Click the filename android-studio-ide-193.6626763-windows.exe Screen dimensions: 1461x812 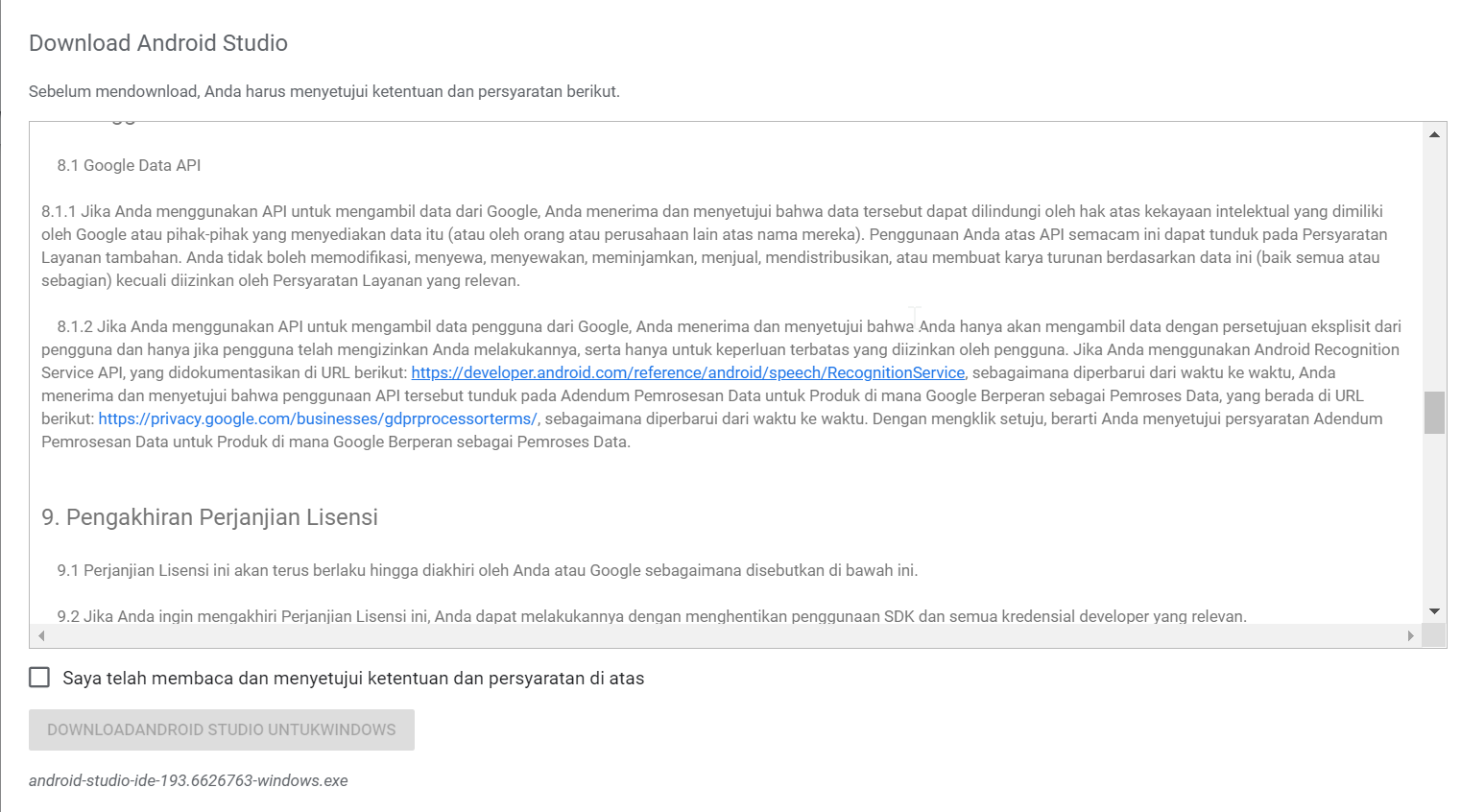[188, 780]
